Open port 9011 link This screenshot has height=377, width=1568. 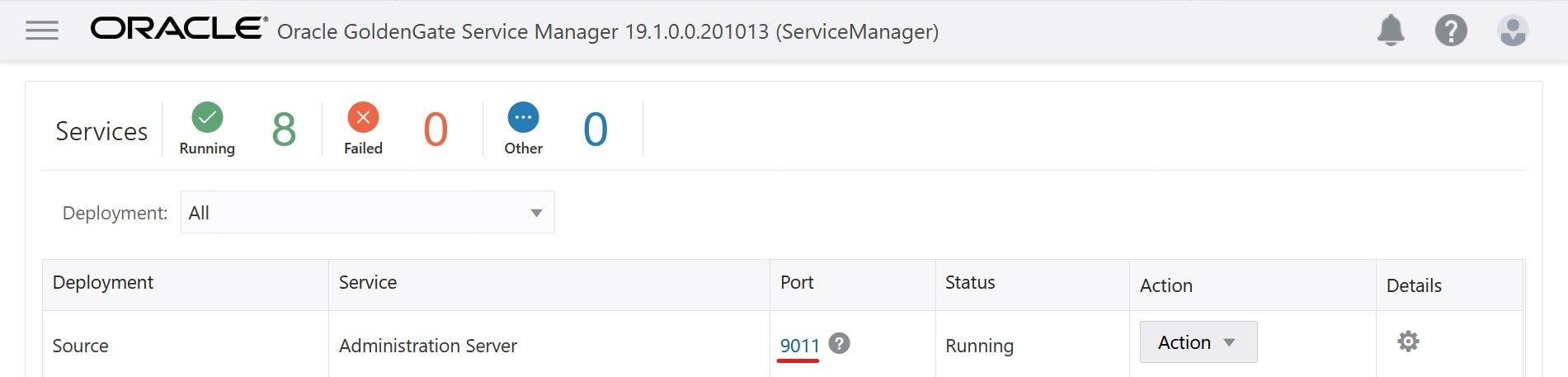799,346
